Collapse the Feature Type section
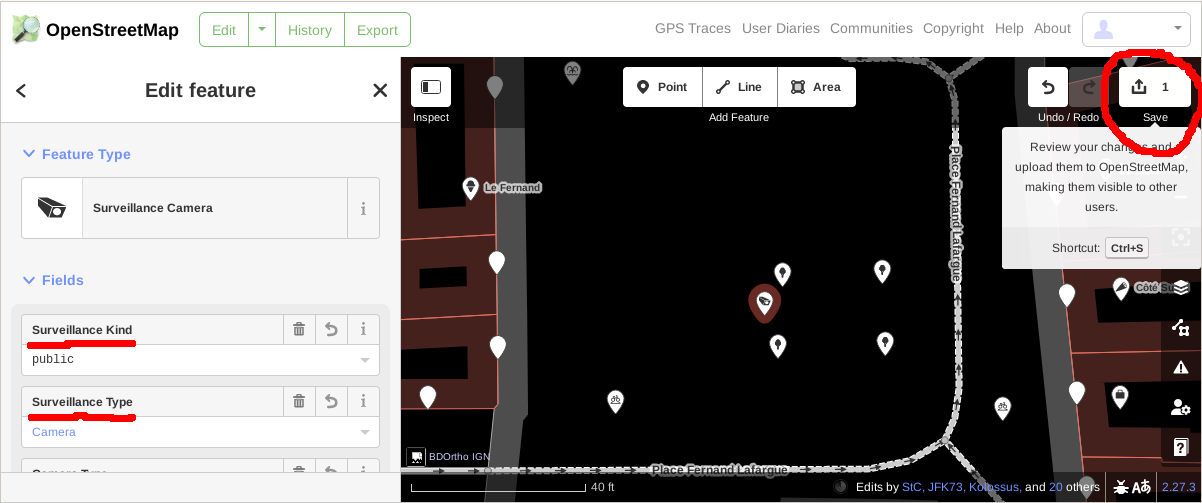 point(76,154)
